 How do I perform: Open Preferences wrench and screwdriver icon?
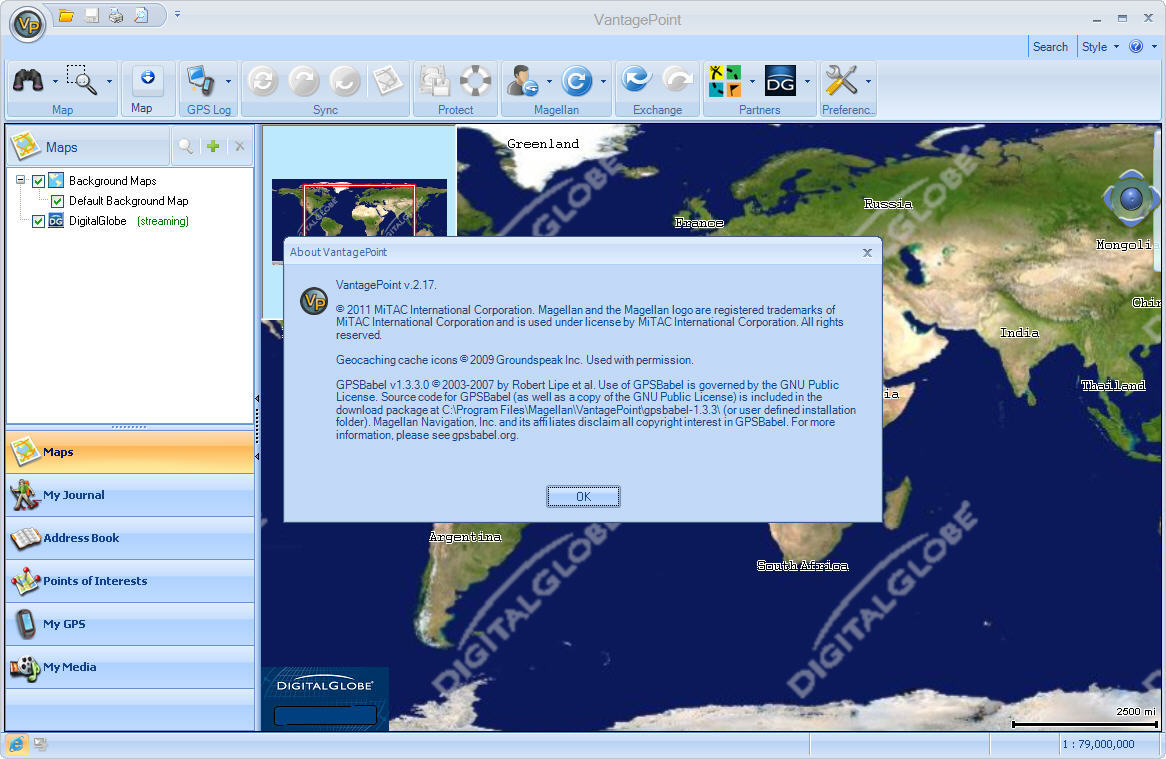[x=841, y=80]
